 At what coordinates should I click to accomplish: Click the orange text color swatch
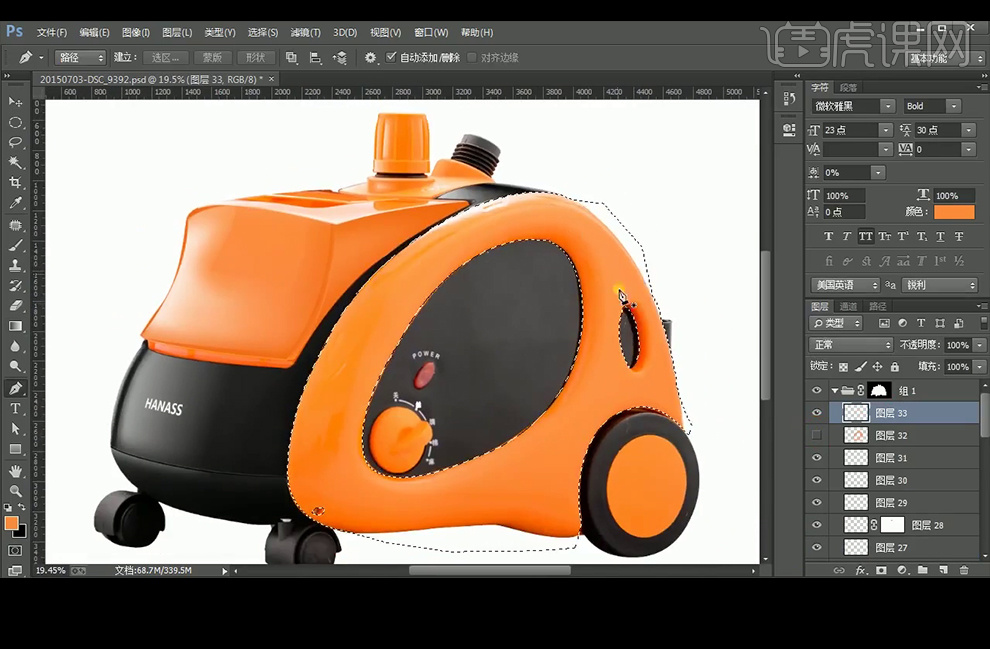954,212
